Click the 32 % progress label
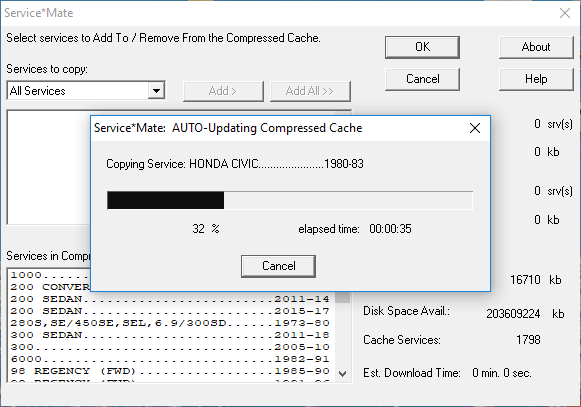 point(206,229)
